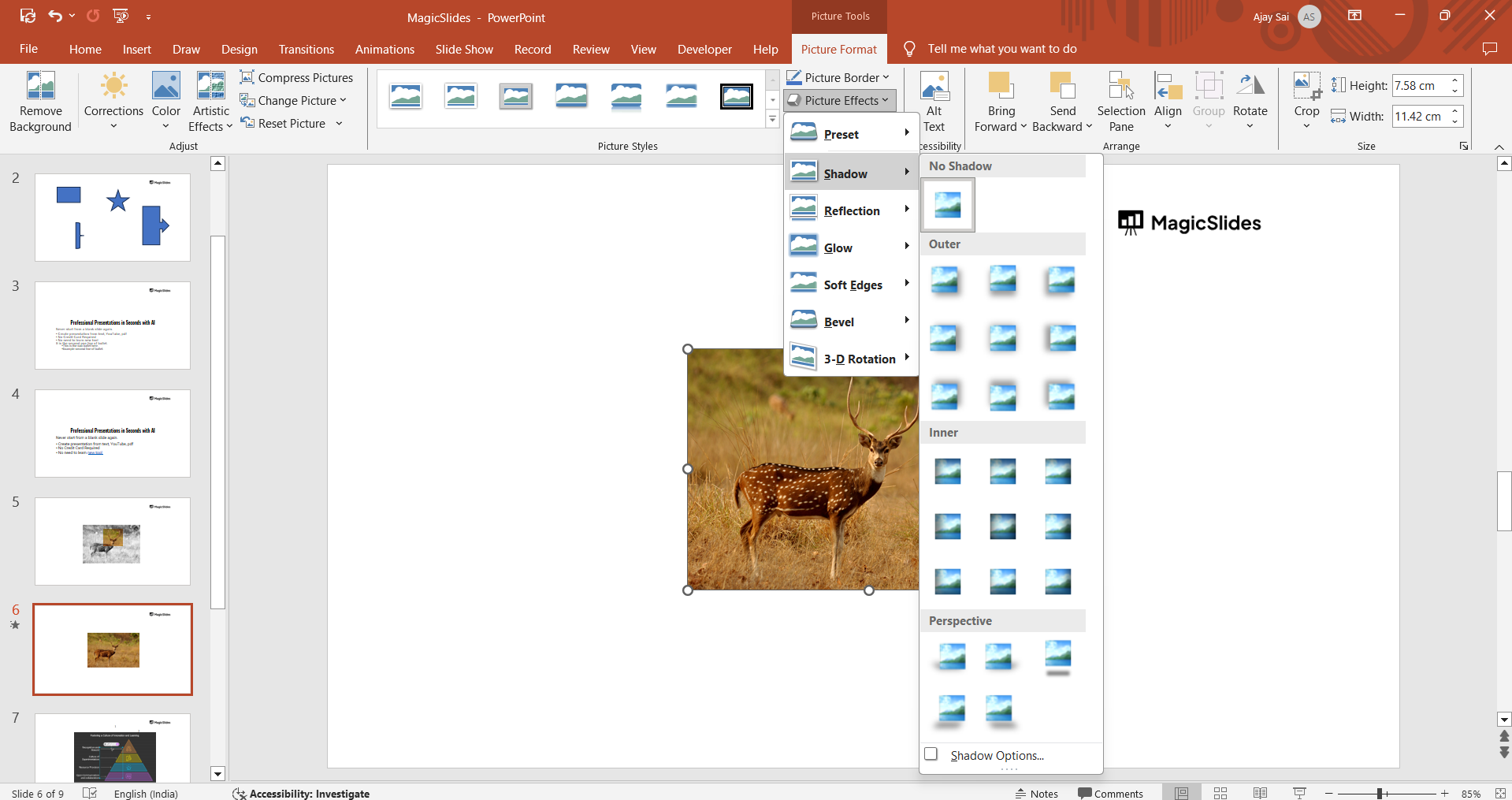Click the zoom slider handle
1512x800 pixels.
(x=1380, y=794)
